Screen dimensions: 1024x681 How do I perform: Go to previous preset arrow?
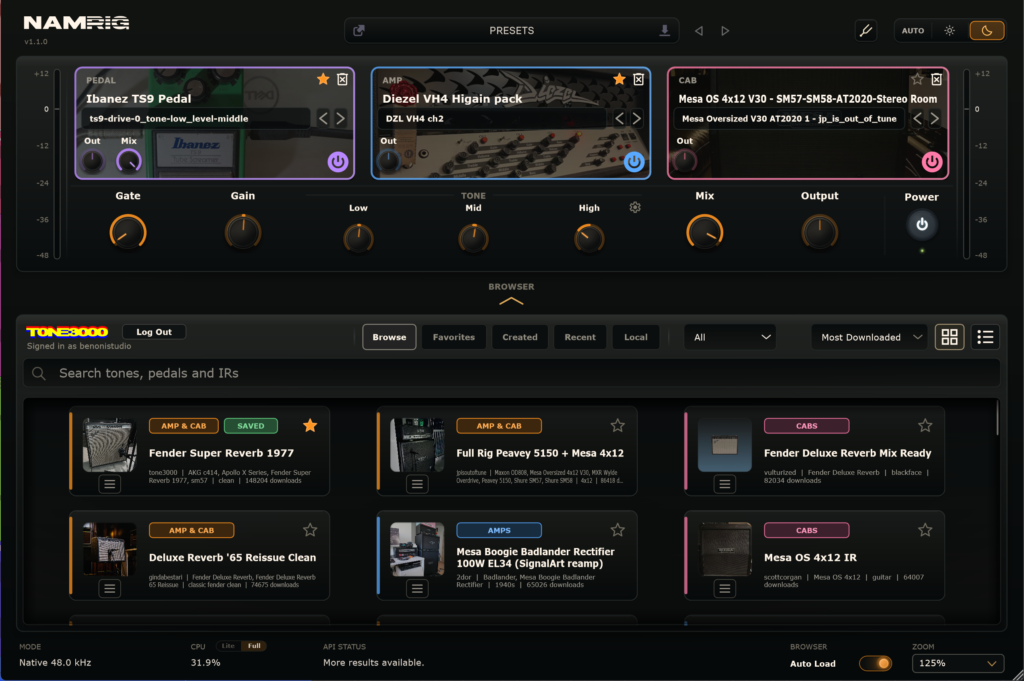pos(699,31)
